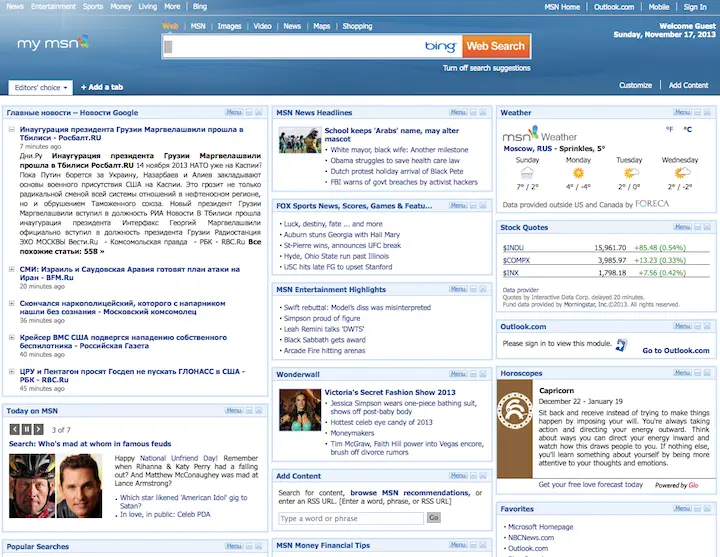Minimize the Google news module
The image size is (720, 557).
click(249, 112)
